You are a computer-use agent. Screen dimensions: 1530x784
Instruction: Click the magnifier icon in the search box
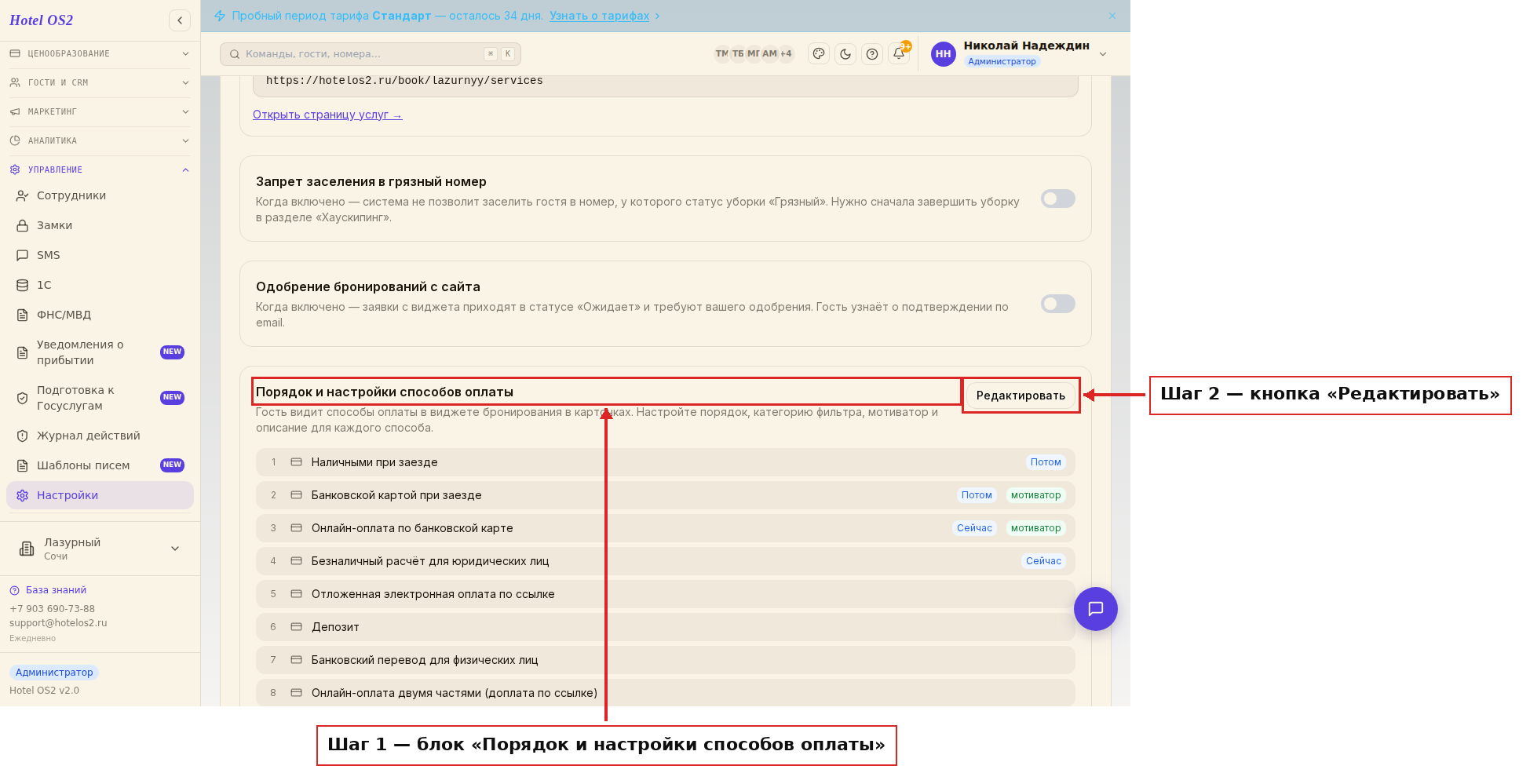coord(235,54)
